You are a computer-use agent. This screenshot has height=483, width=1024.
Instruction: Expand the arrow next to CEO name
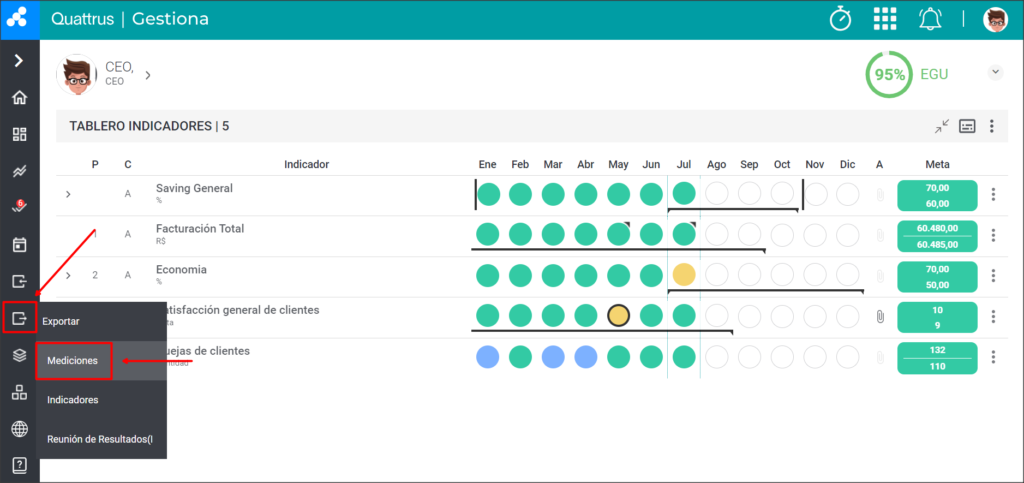point(148,75)
